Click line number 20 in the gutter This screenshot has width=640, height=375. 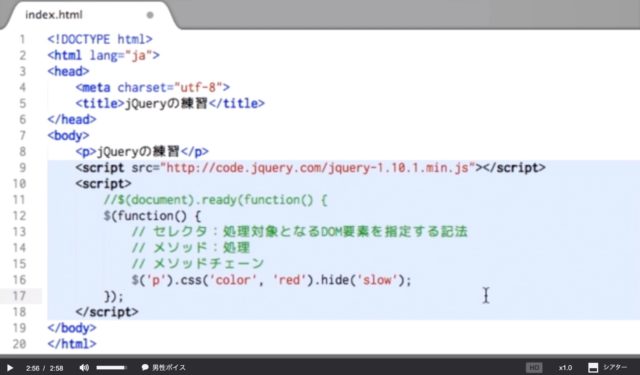tap(19, 344)
